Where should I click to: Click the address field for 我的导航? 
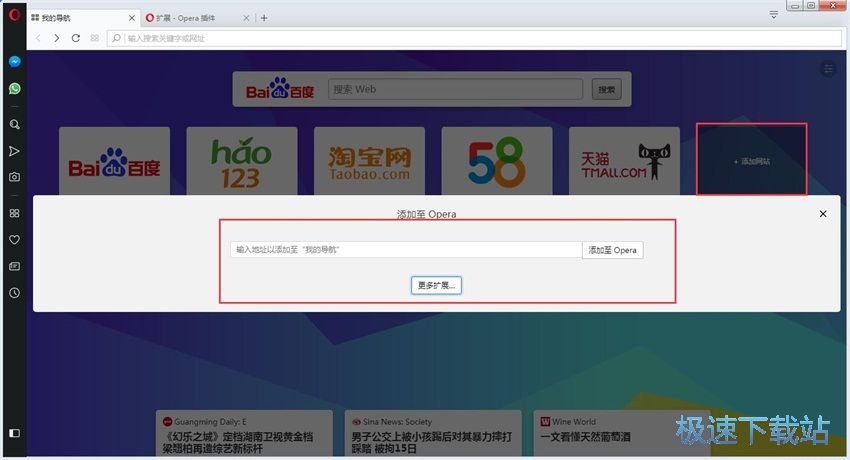pos(406,250)
